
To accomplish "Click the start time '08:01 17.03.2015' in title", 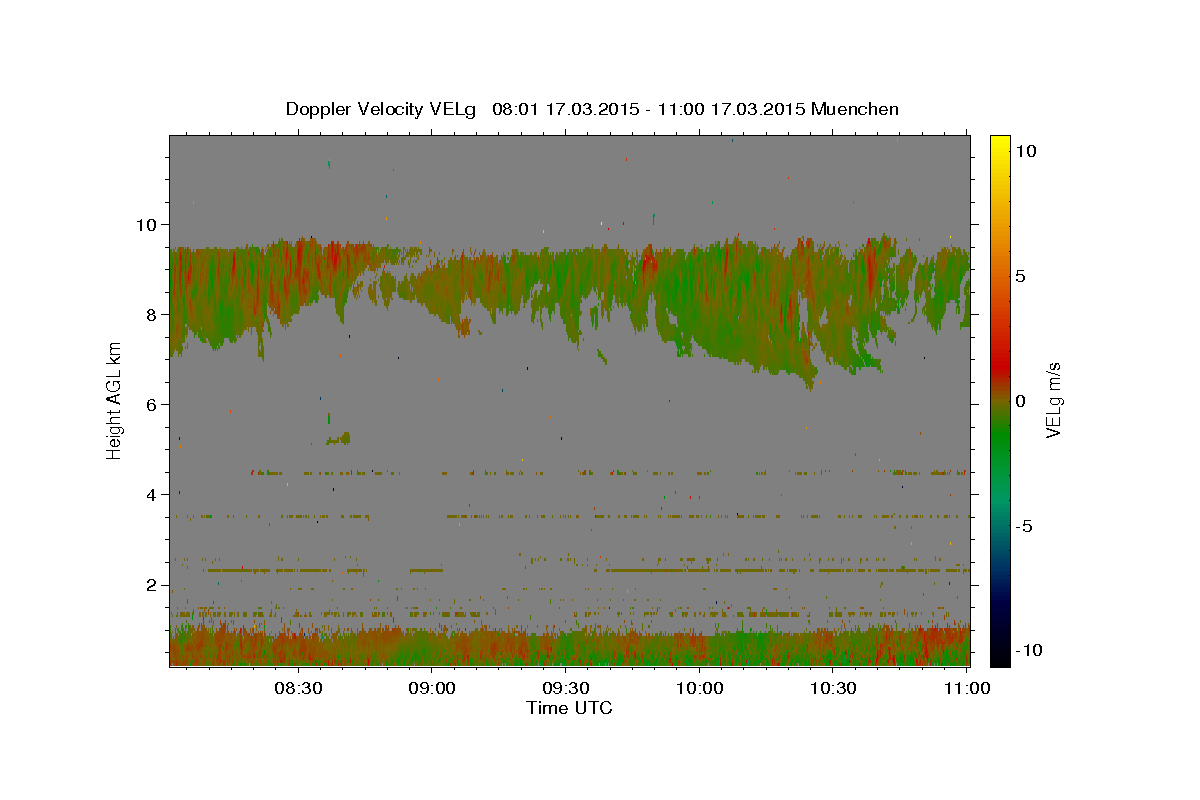I will [565, 109].
